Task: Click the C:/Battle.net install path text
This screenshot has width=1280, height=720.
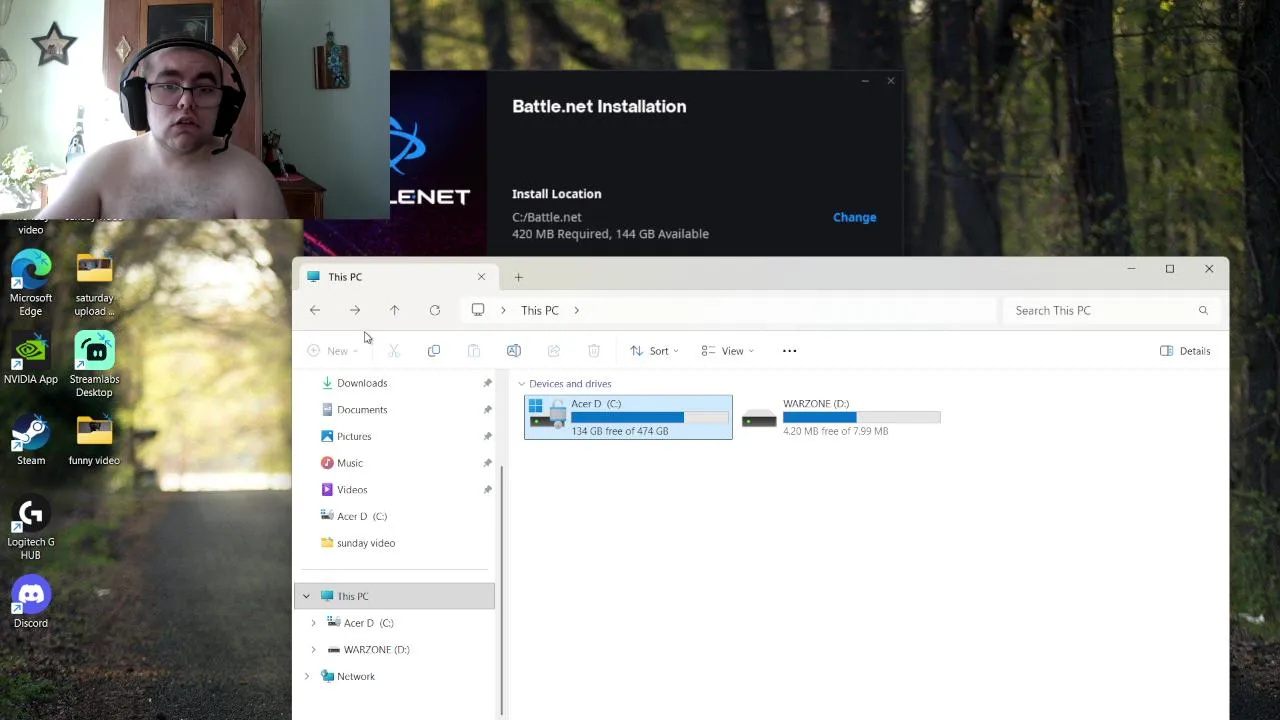Action: [546, 217]
